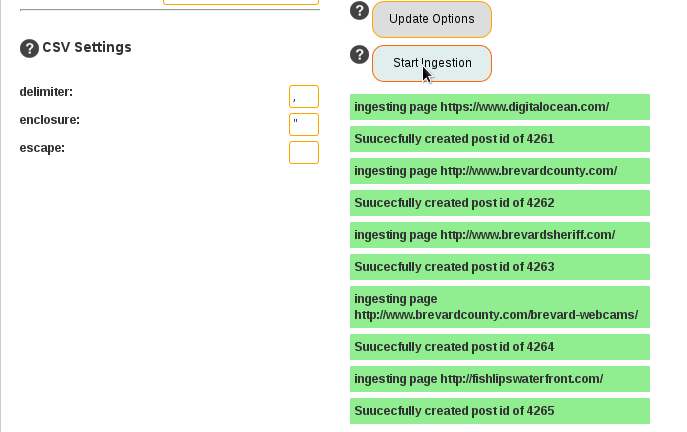Open help icon beside Start Ingestion
This screenshot has height=432, width=687.
(359, 54)
